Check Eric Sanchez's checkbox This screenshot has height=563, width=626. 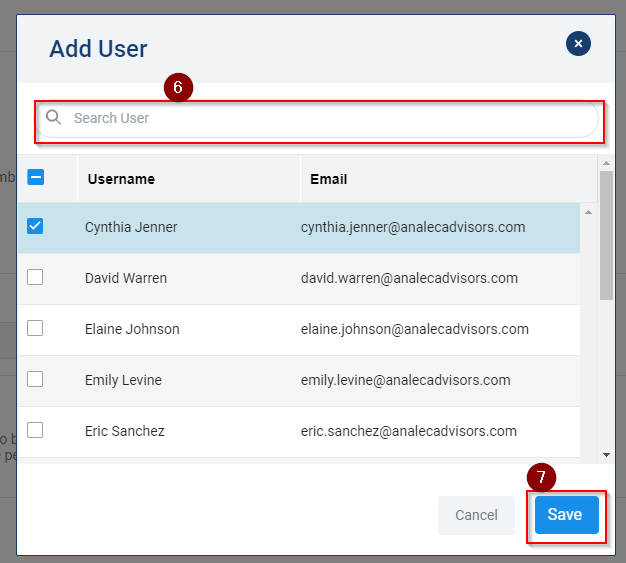pos(35,430)
